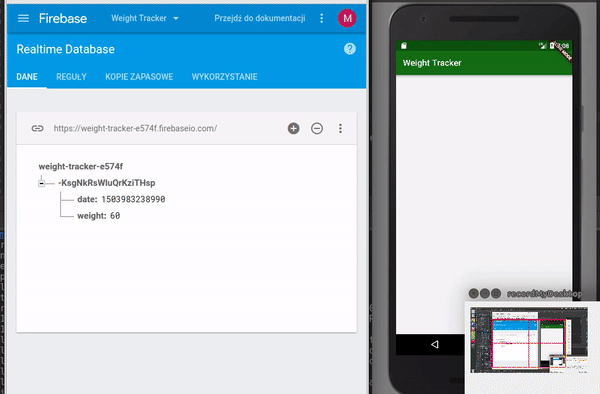Switch to the REGUŁY tab
This screenshot has width=600, height=394.
[71, 77]
